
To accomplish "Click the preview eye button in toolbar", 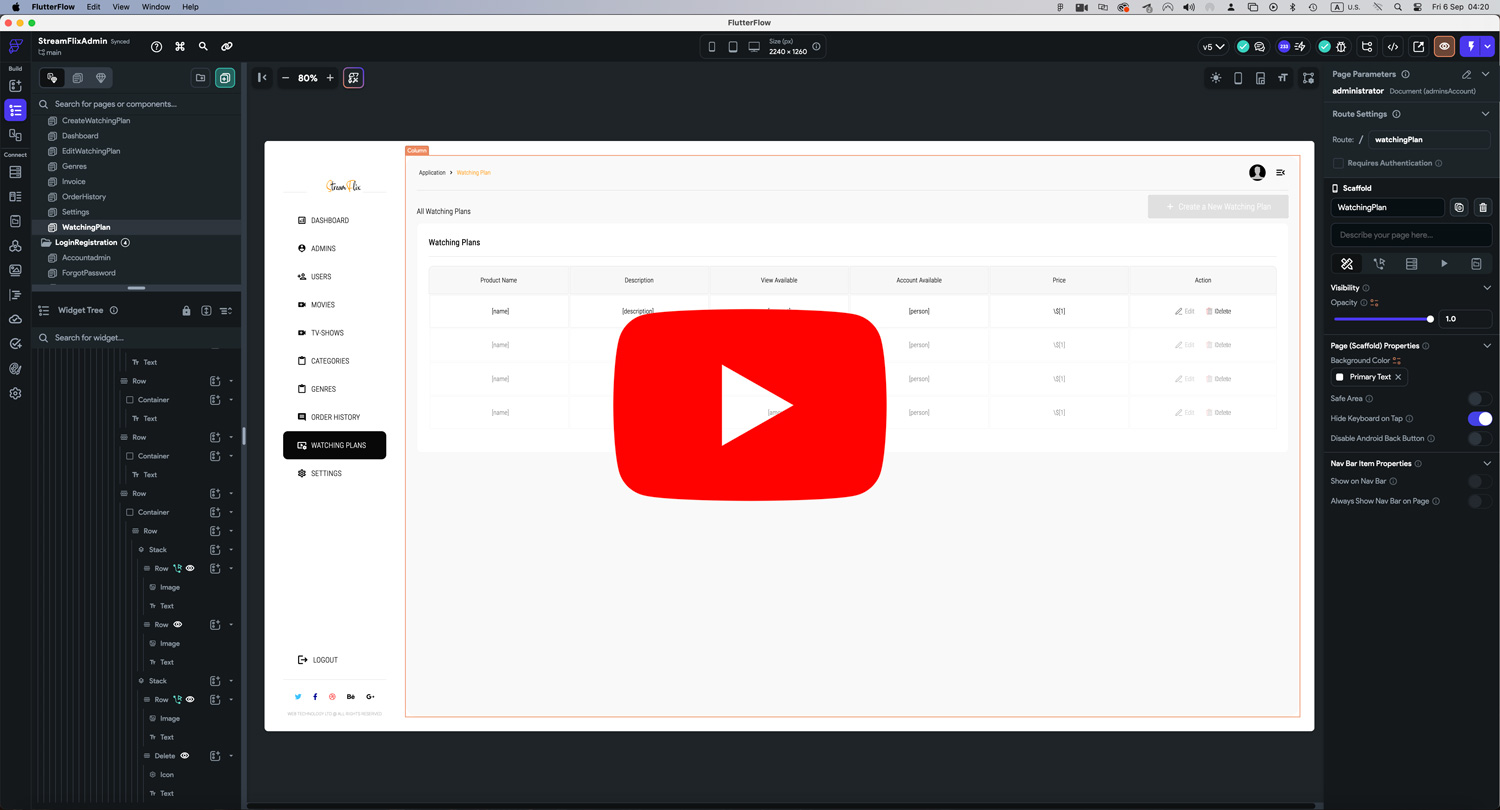I will tap(1444, 46).
